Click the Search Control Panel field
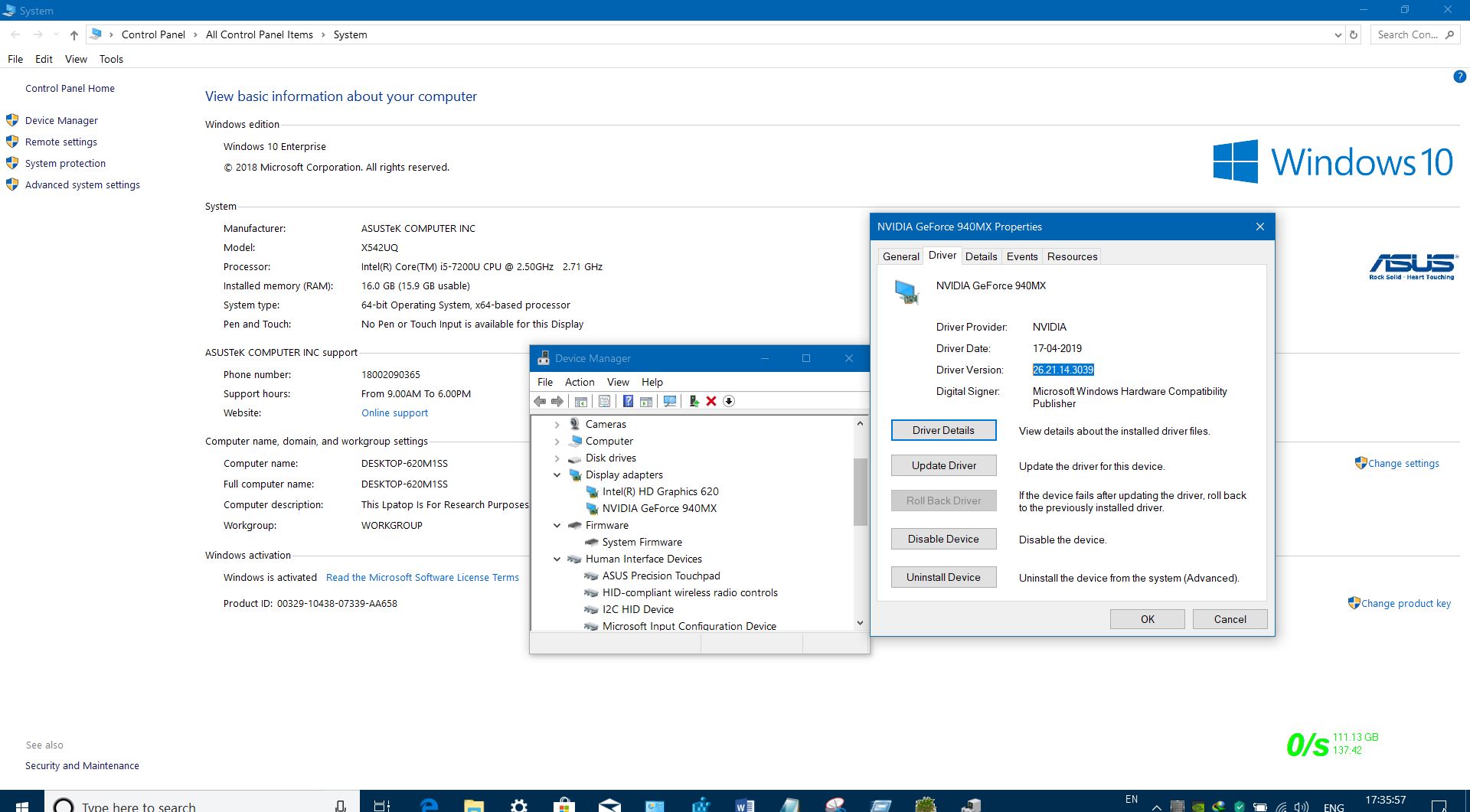This screenshot has width=1470, height=812. click(1415, 34)
